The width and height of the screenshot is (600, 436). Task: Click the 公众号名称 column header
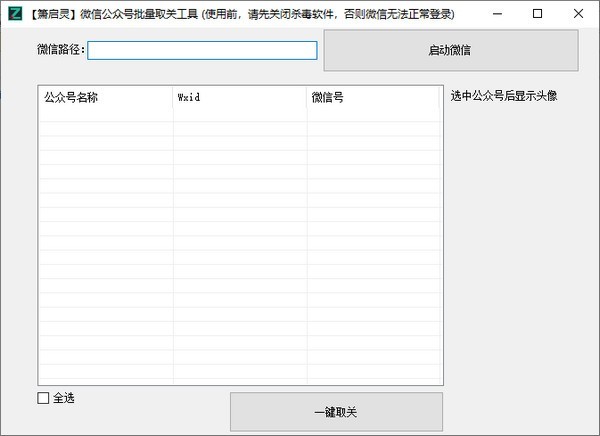(x=106, y=97)
